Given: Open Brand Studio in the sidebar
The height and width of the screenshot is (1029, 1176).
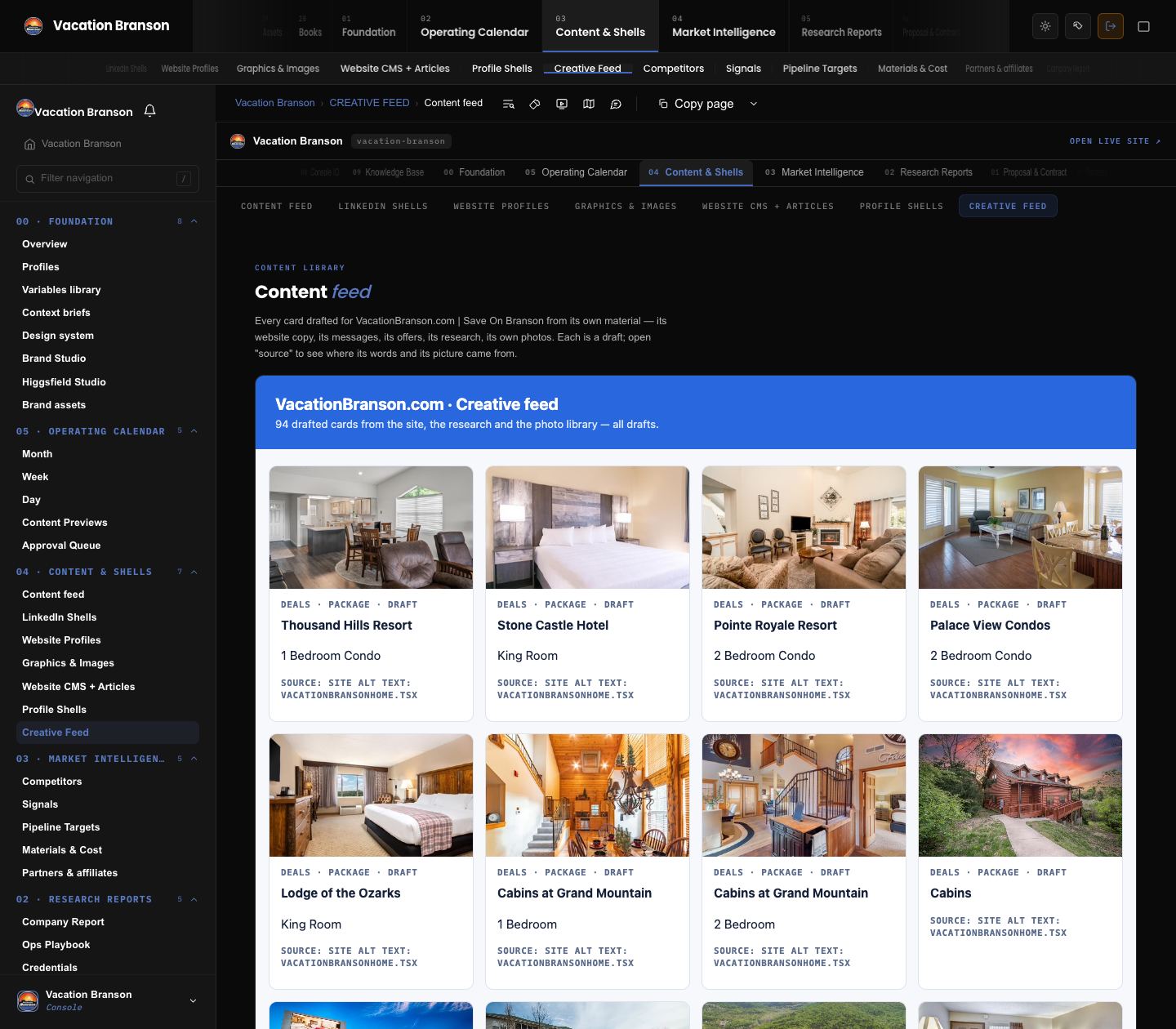Looking at the screenshot, I should click(54, 359).
